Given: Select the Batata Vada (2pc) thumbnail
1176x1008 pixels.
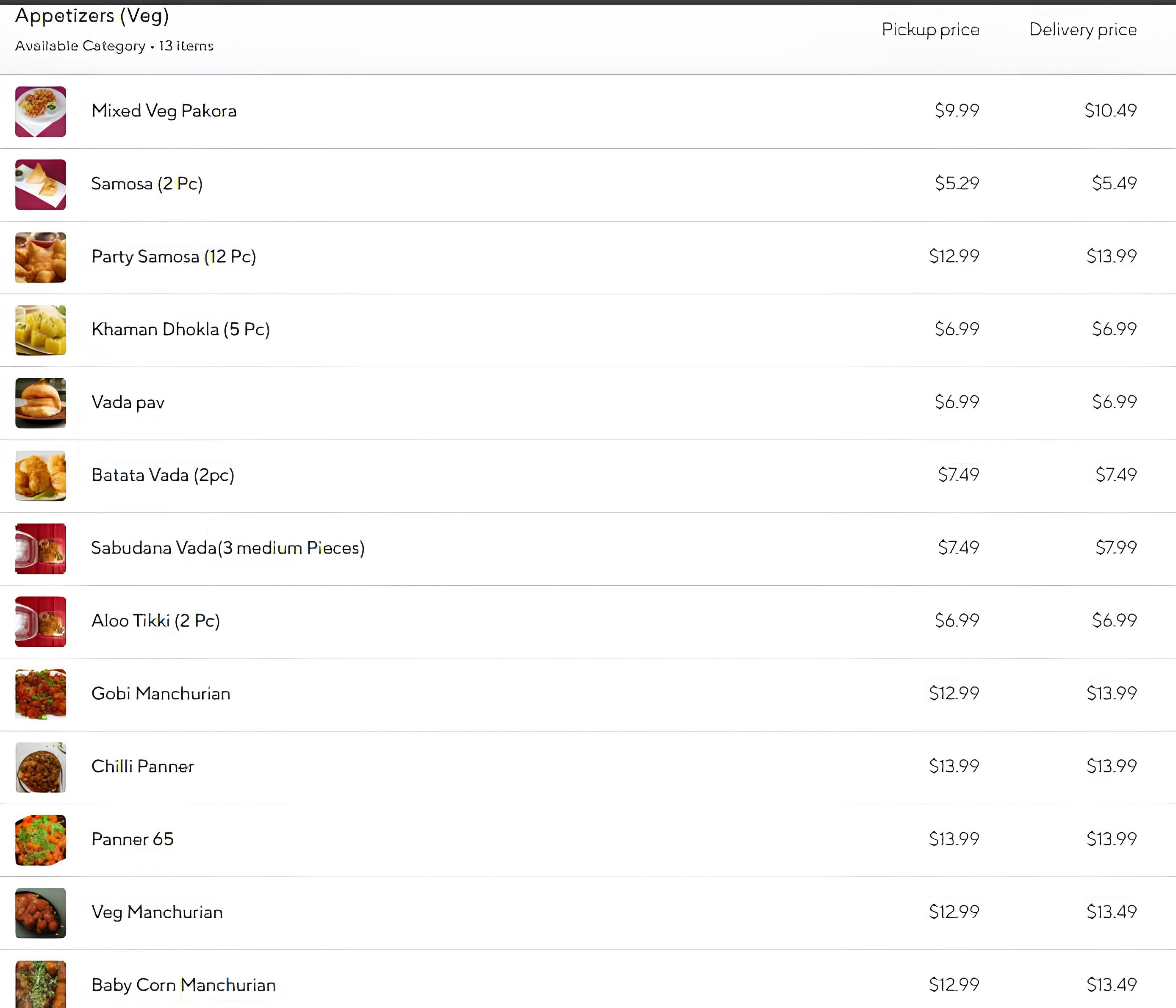Looking at the screenshot, I should [x=40, y=476].
